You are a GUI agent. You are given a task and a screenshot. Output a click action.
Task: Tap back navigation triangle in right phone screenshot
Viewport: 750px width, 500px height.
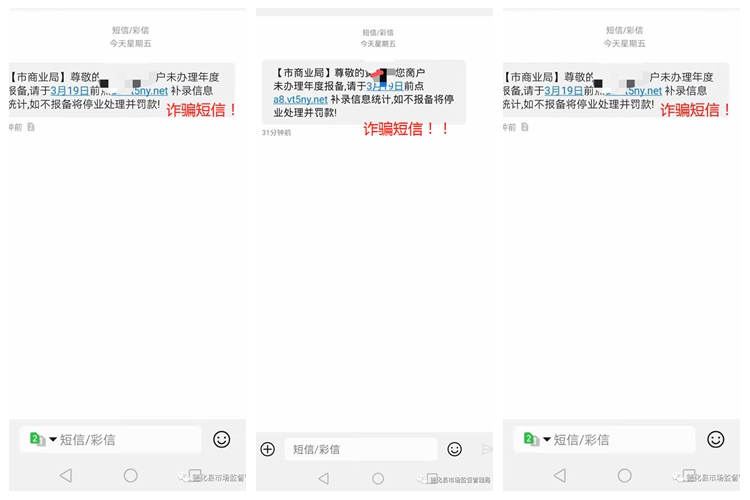[x=560, y=475]
